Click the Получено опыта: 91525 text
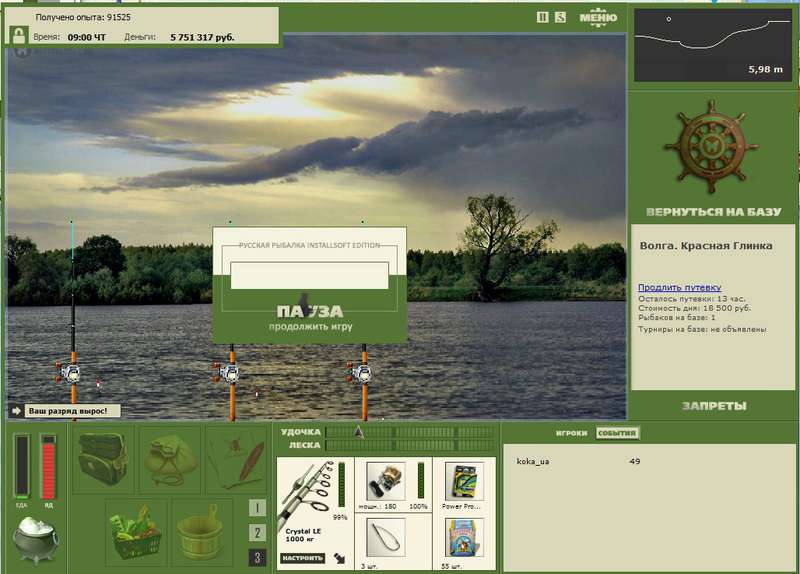 click(x=83, y=17)
